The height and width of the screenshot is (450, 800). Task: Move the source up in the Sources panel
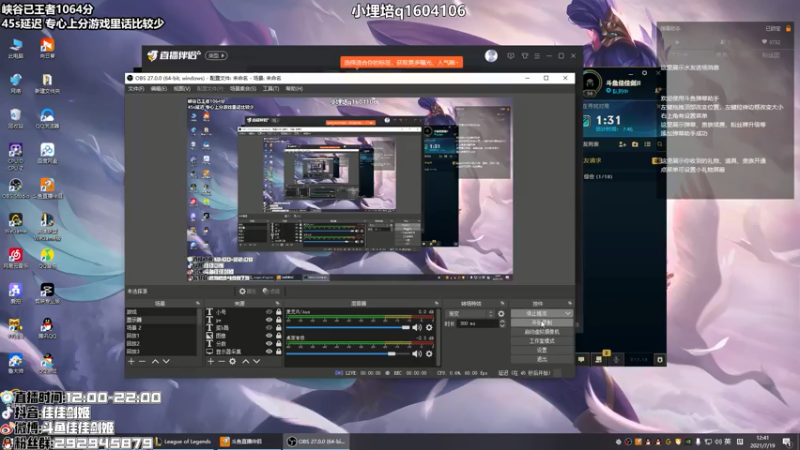(245, 361)
